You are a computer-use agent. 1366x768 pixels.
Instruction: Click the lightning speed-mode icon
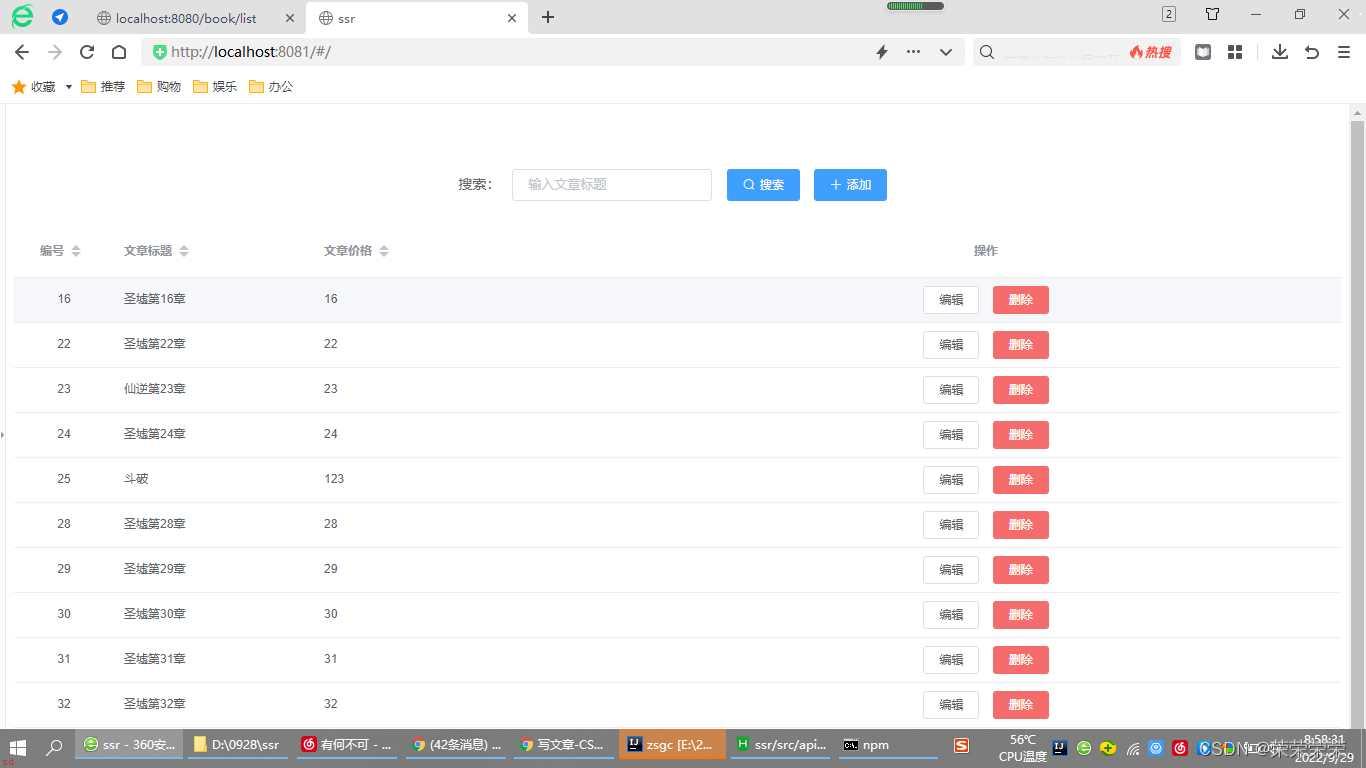point(882,52)
